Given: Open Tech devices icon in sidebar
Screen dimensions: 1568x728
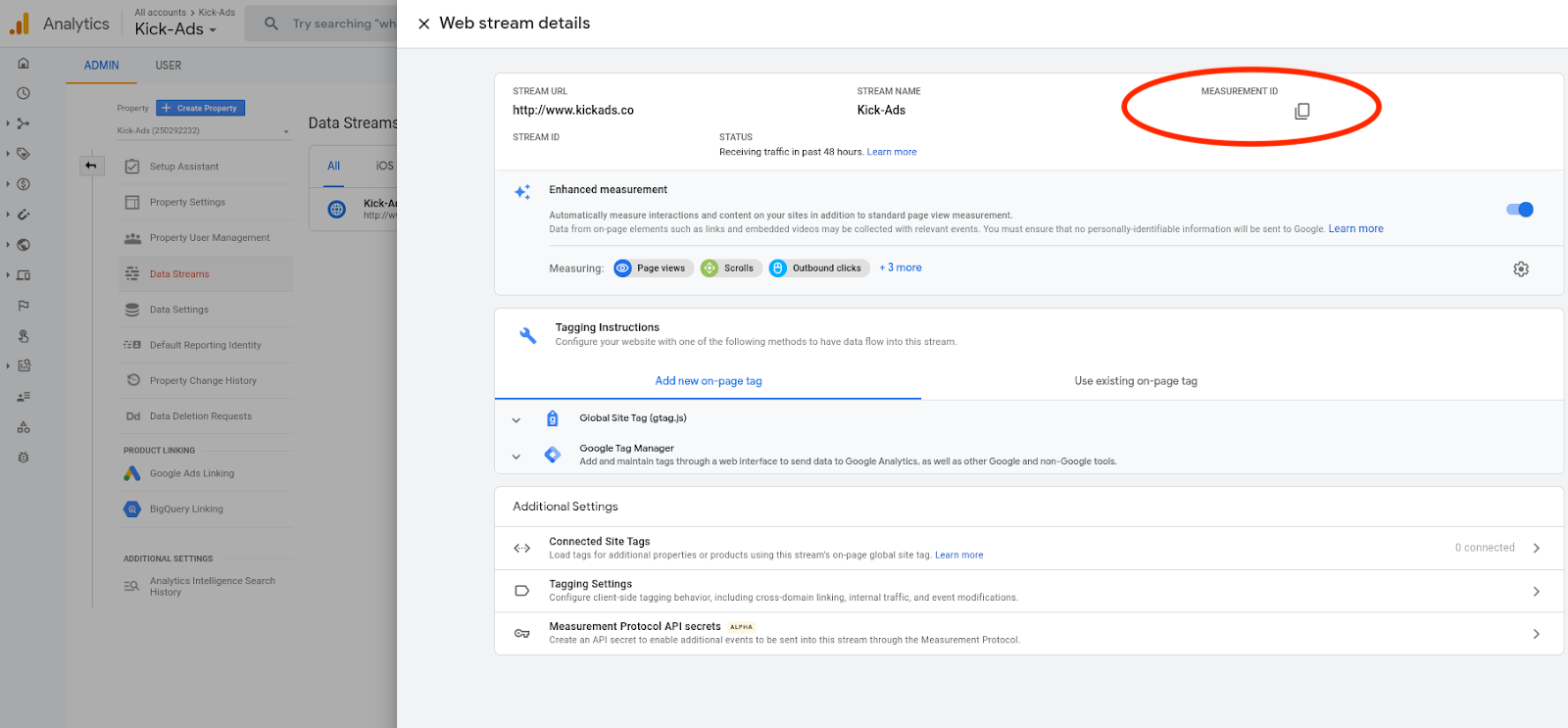Looking at the screenshot, I should (24, 275).
